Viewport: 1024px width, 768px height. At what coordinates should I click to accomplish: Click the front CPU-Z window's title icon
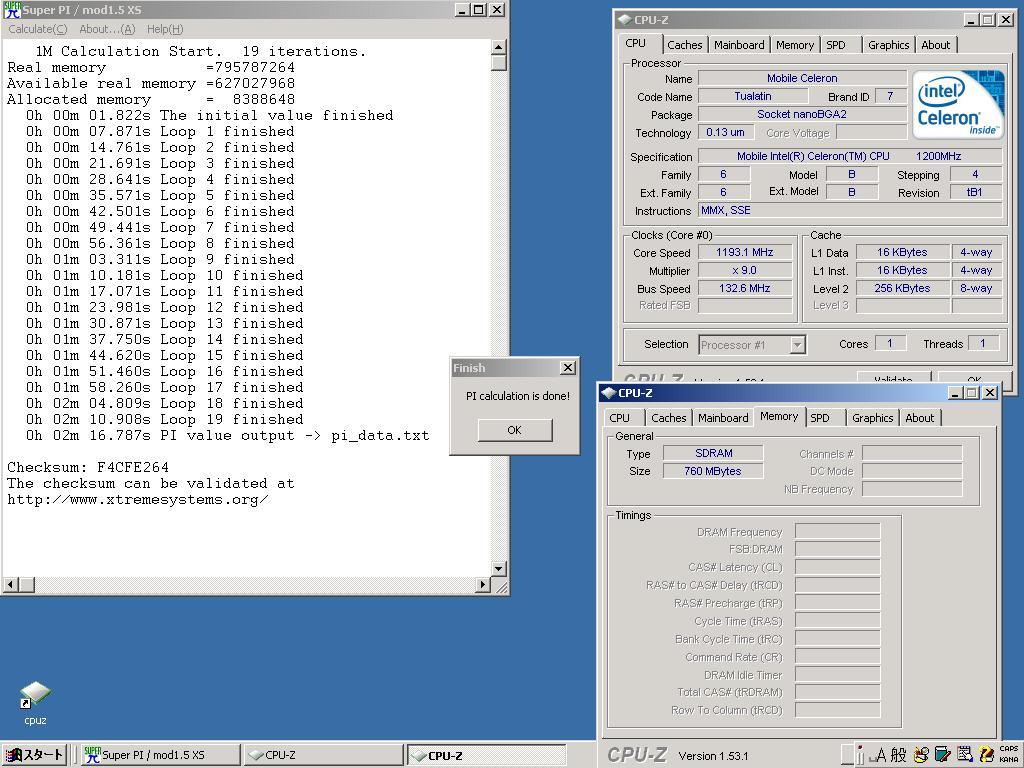609,392
